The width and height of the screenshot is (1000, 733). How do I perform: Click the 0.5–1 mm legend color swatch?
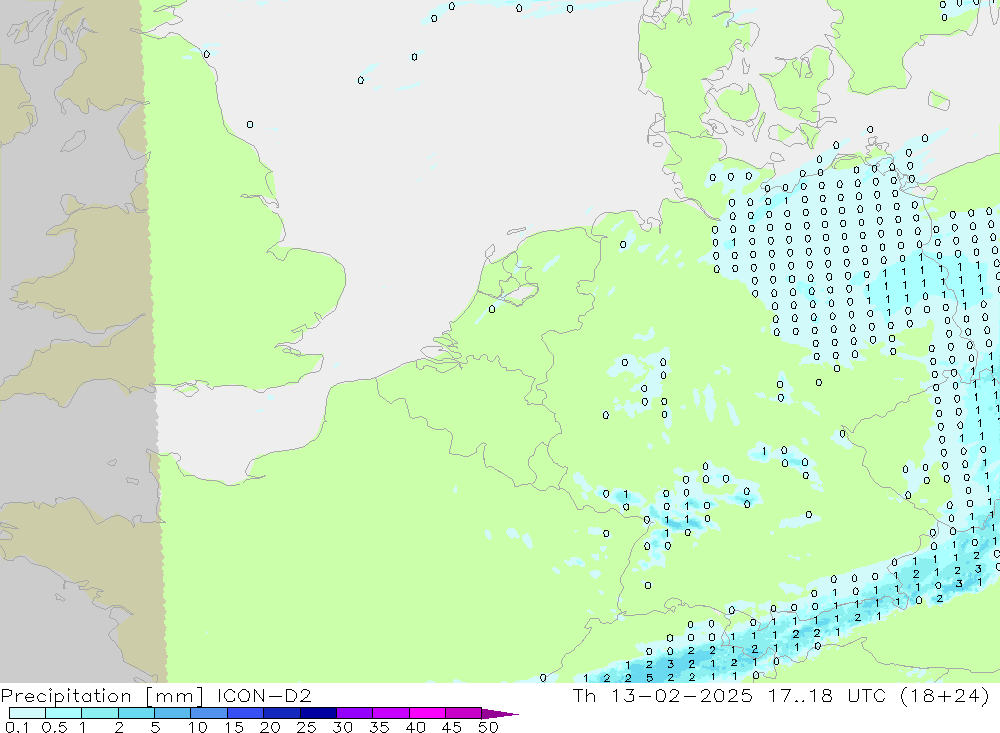point(64,713)
